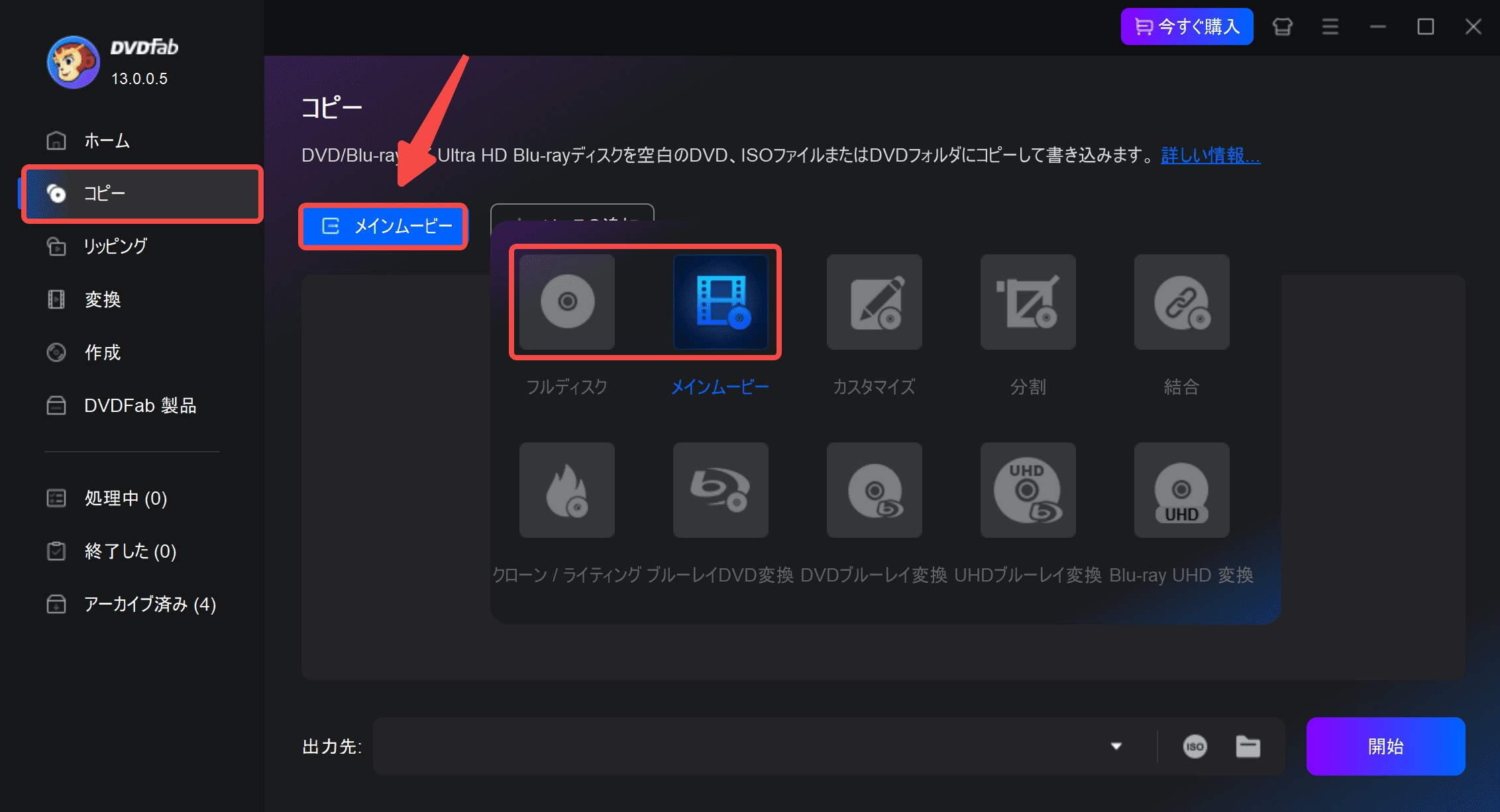Select the メインムービー film icon mode
Image resolution: width=1500 pixels, height=812 pixels.
point(720,302)
